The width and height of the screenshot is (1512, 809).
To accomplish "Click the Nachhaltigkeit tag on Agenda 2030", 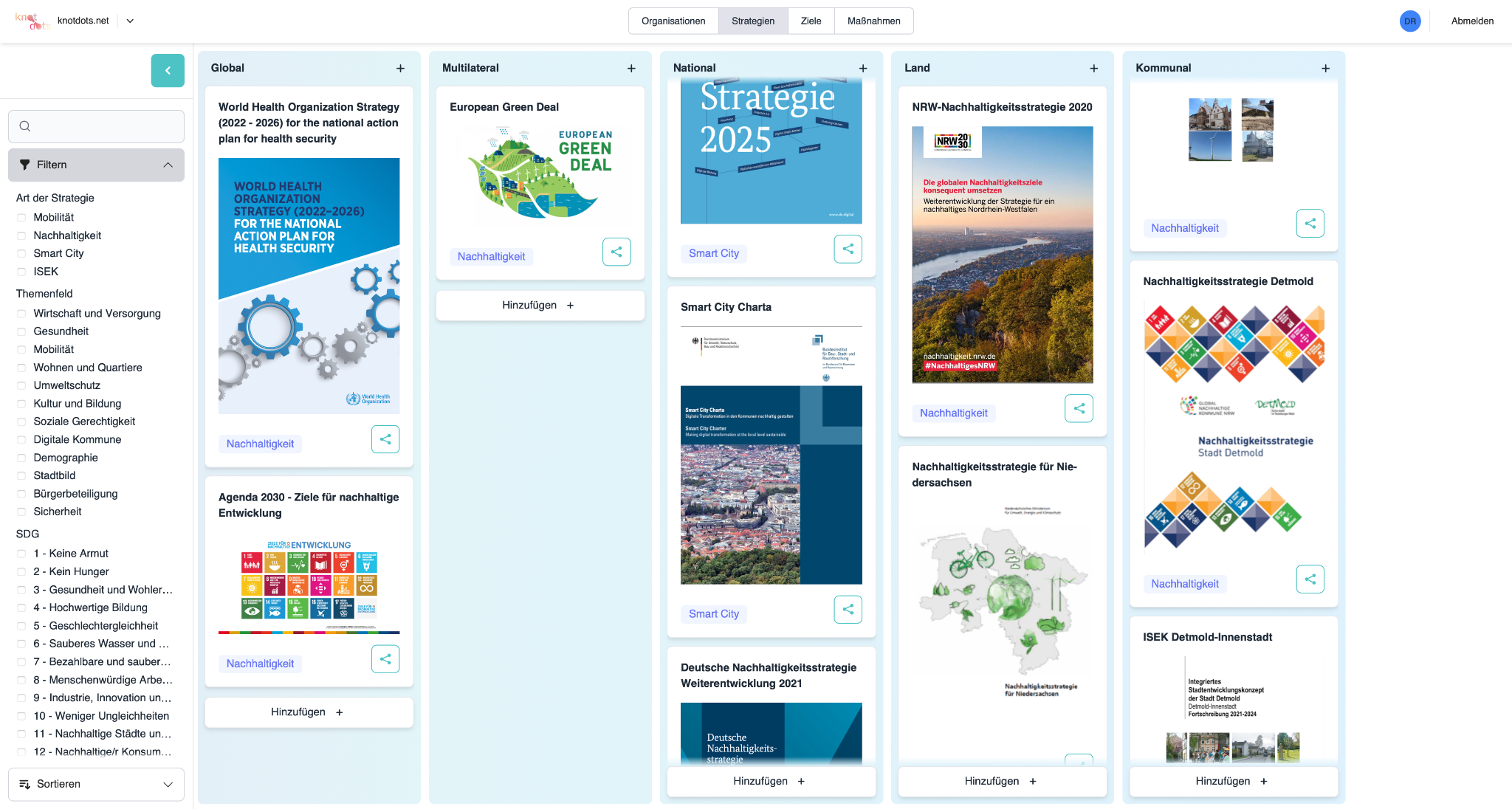I will pos(260,663).
